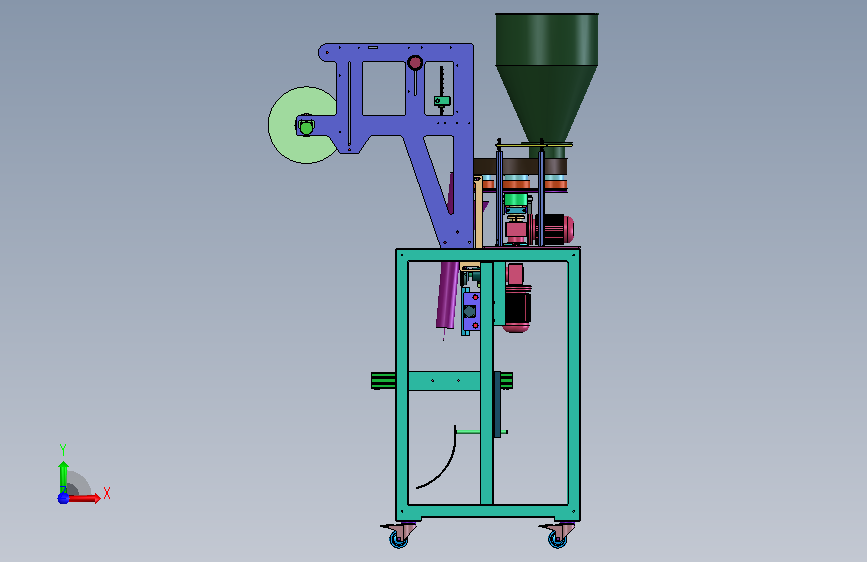Select the blue sealing block with red bolts

tap(471, 312)
